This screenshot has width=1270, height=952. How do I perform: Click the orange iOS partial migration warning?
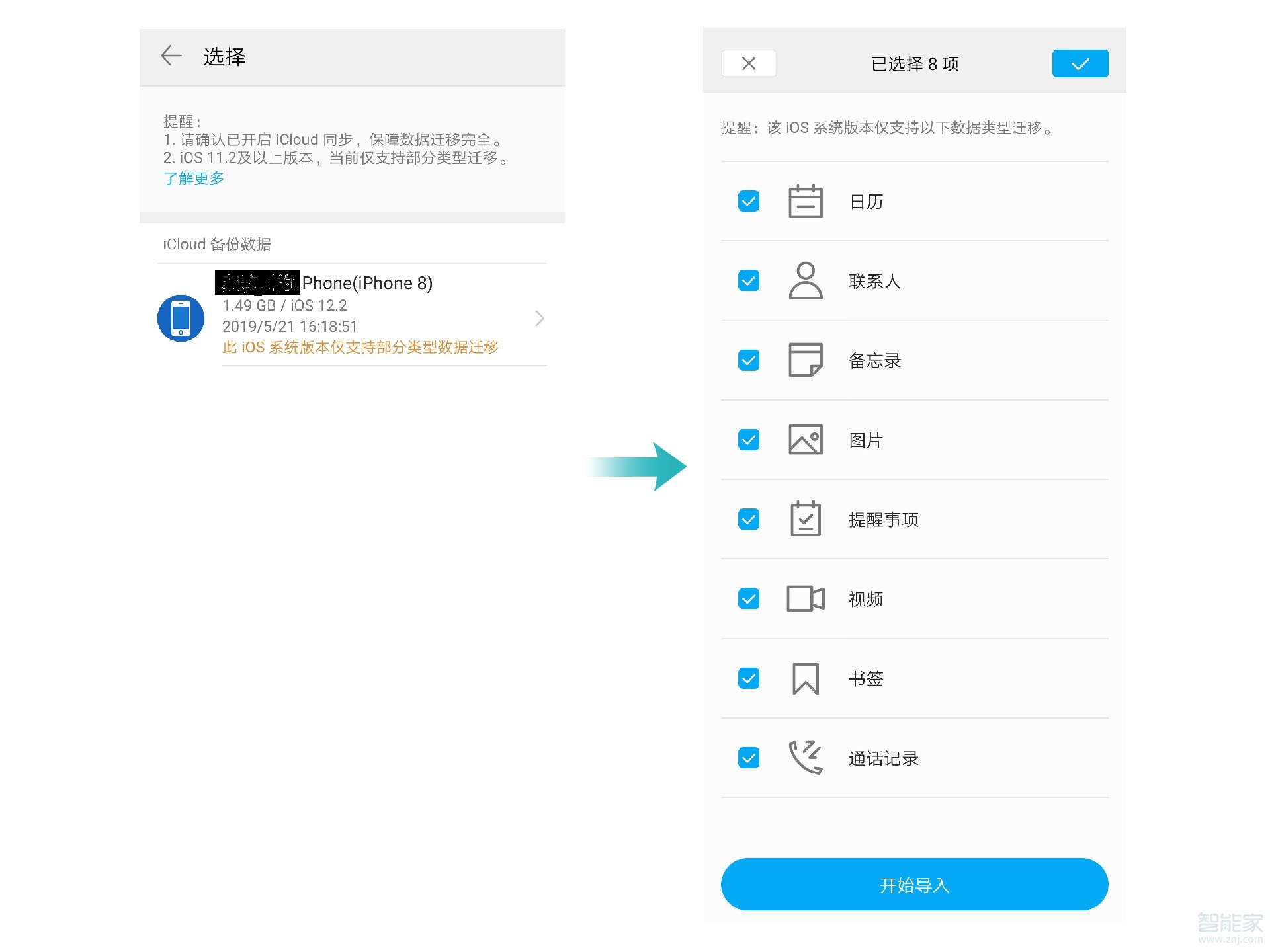pos(360,348)
